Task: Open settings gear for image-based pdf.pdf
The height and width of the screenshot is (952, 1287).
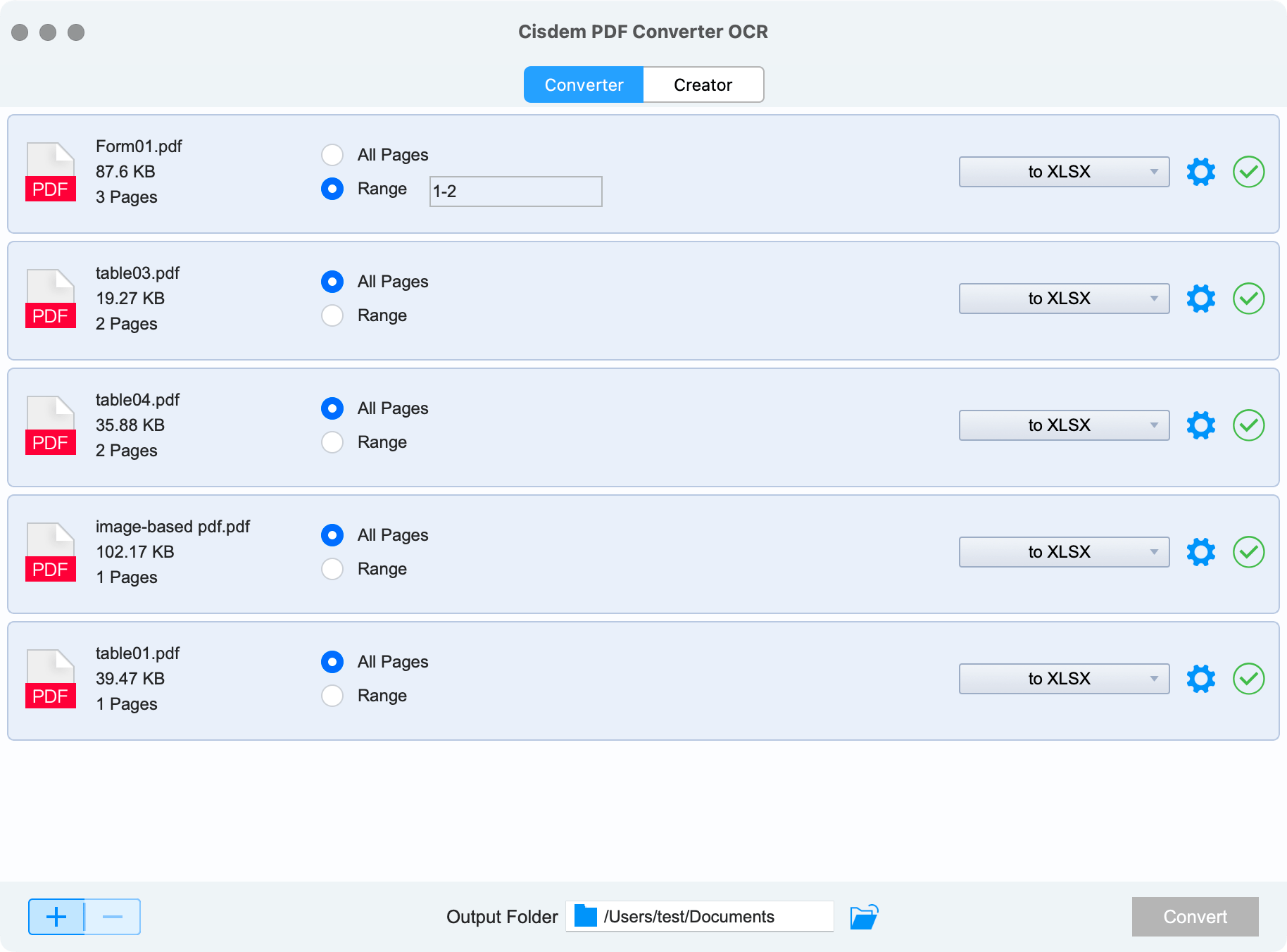Action: click(x=1200, y=552)
